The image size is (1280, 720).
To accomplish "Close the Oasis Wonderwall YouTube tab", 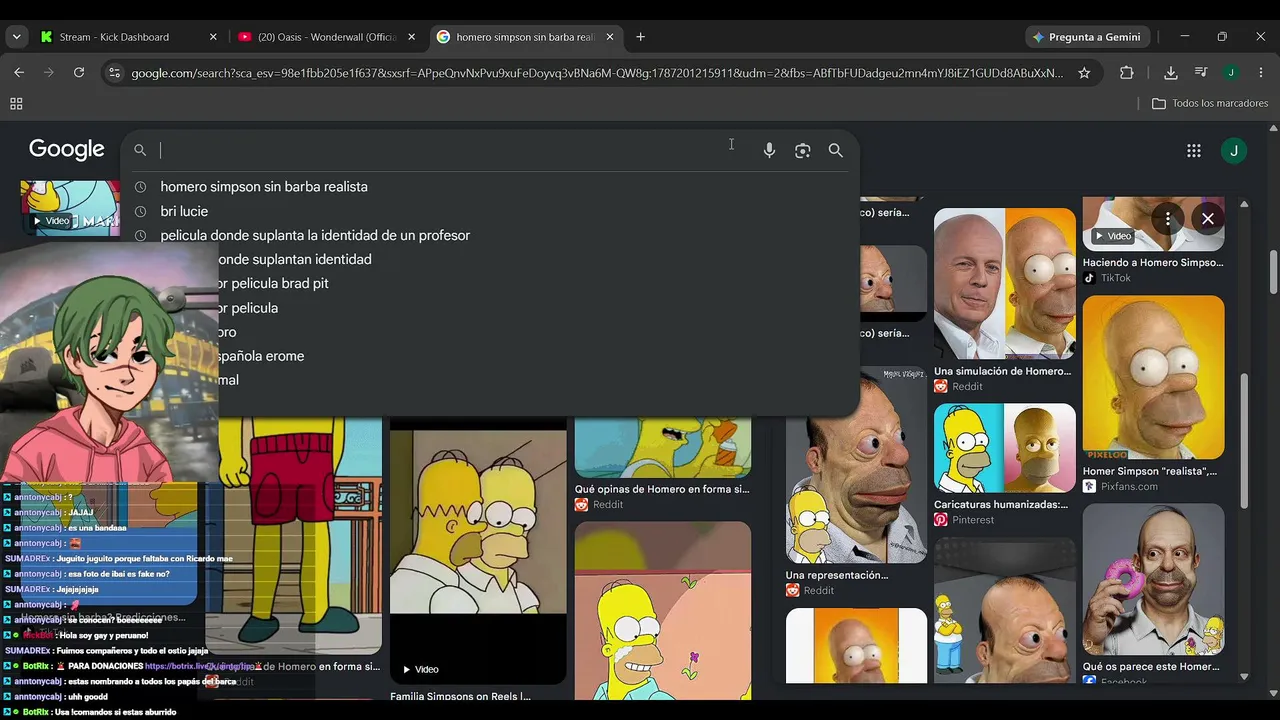I will [411, 37].
